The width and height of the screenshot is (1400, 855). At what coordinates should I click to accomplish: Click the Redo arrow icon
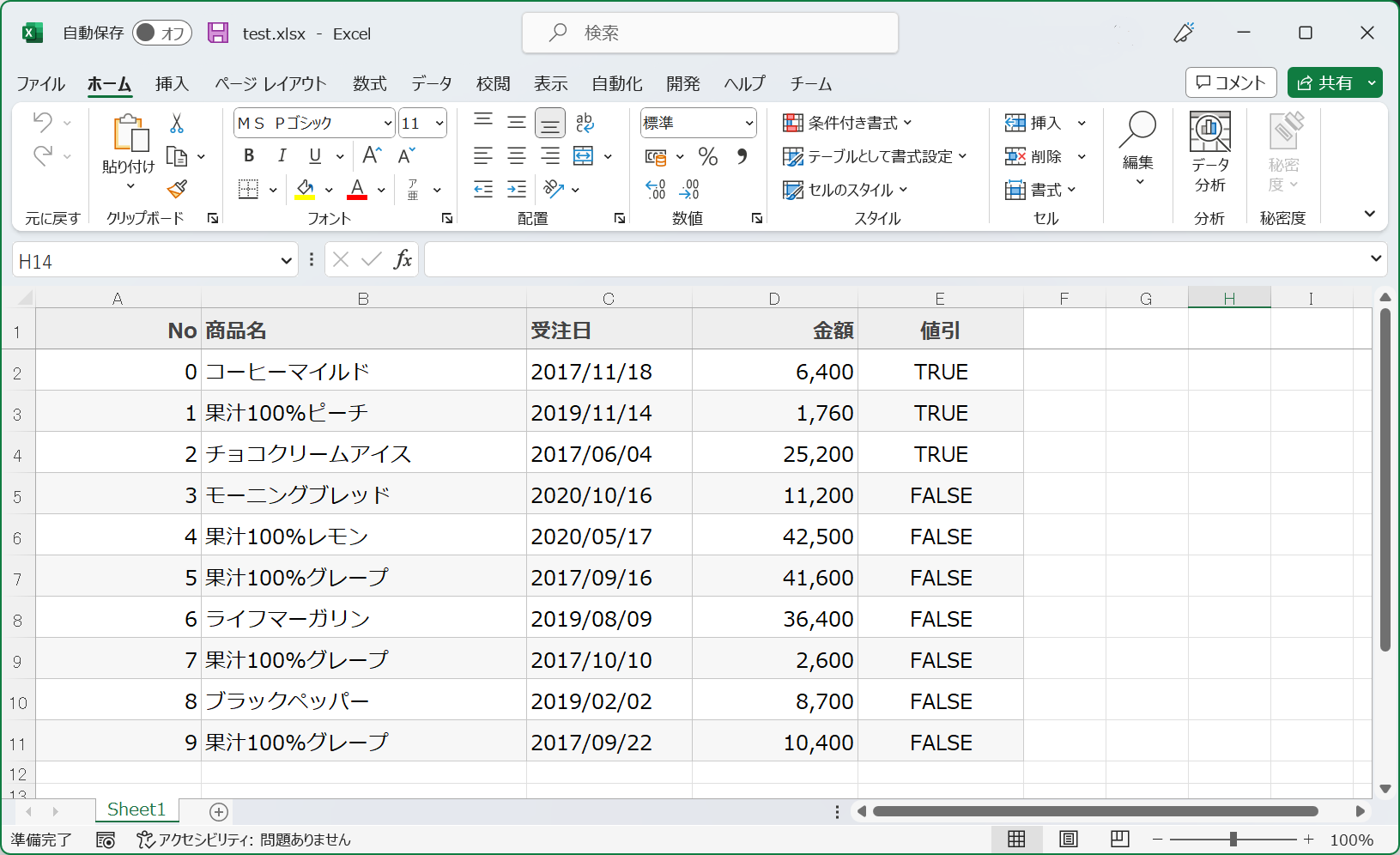(x=42, y=155)
